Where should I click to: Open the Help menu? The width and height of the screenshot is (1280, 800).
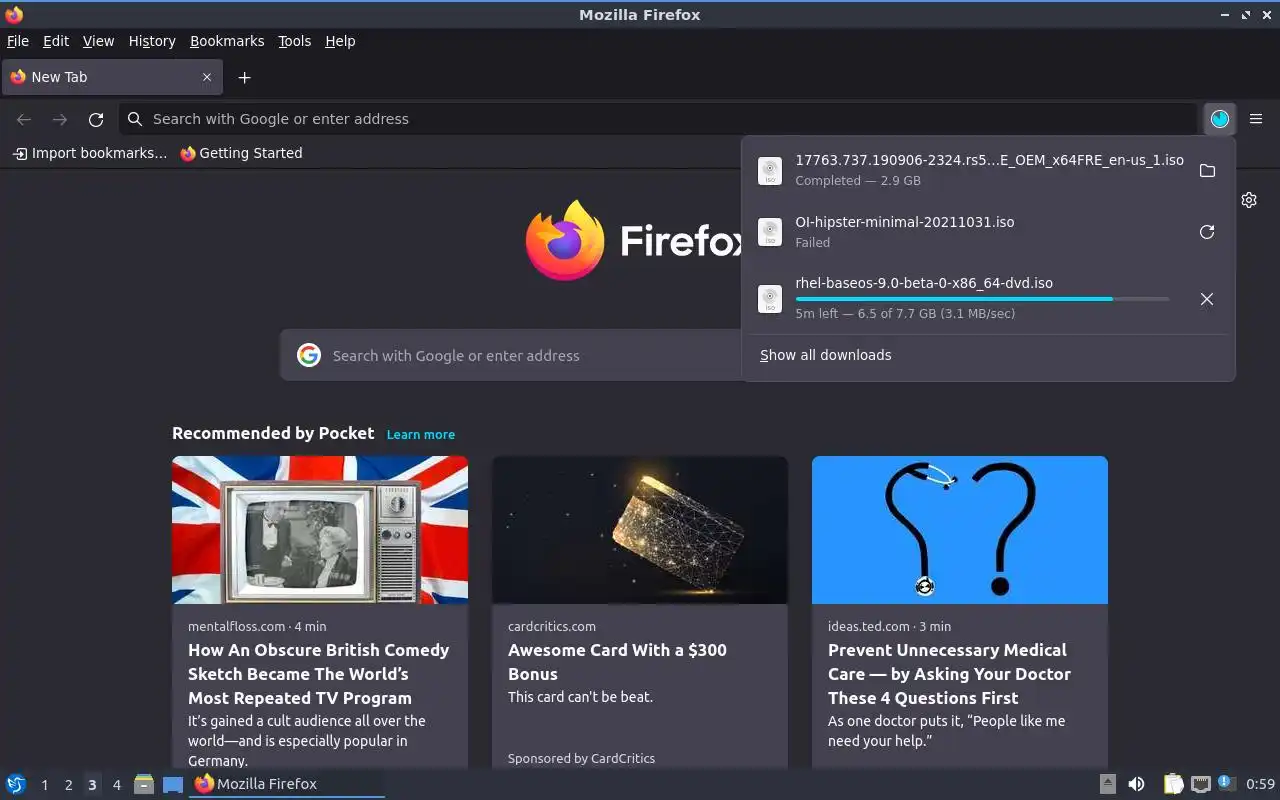pos(340,41)
